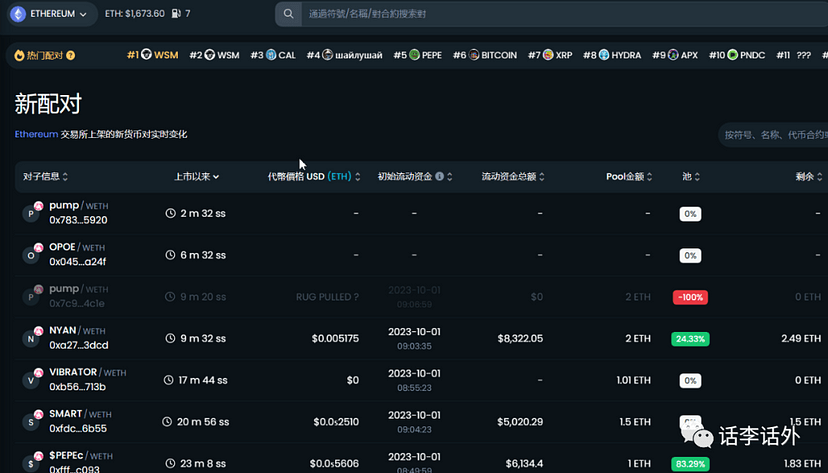828x473 pixels.
Task: Open hot pair #1 WSM
Action: point(153,55)
